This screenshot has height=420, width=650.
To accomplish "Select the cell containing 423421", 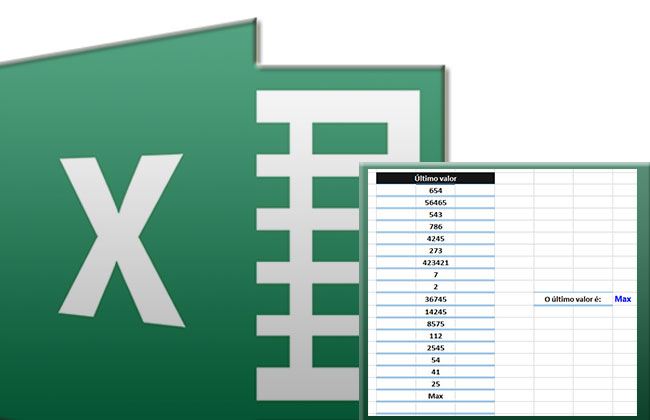I will coord(435,262).
